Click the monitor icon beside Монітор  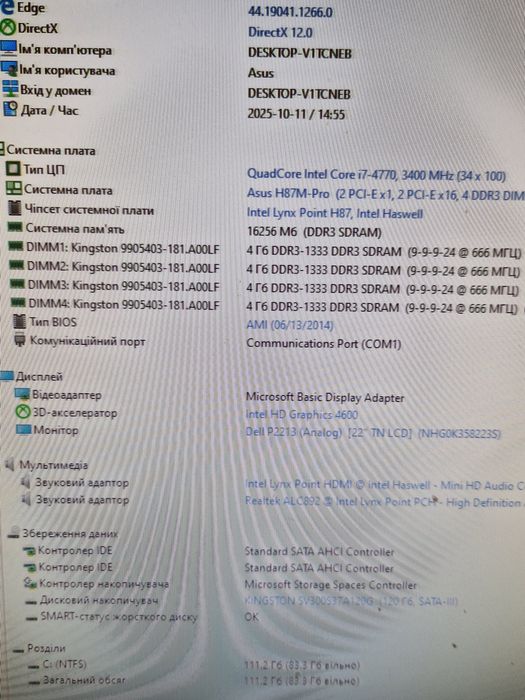coord(23,430)
